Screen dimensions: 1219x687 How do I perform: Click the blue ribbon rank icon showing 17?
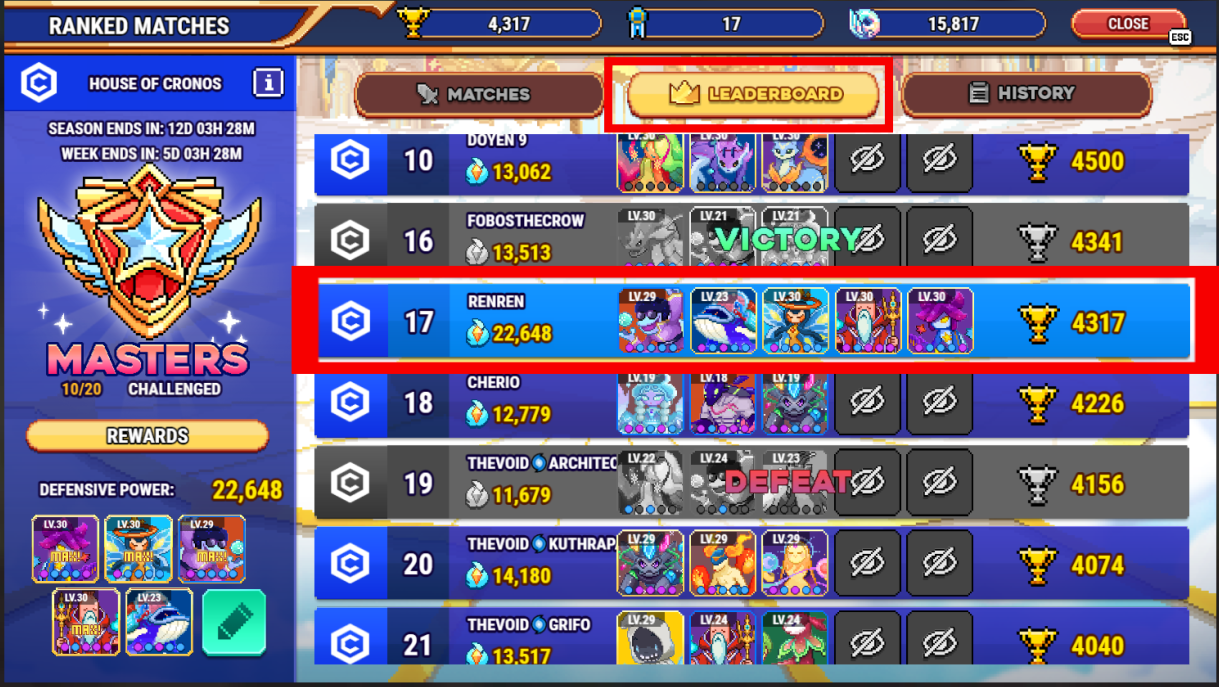(x=636, y=23)
